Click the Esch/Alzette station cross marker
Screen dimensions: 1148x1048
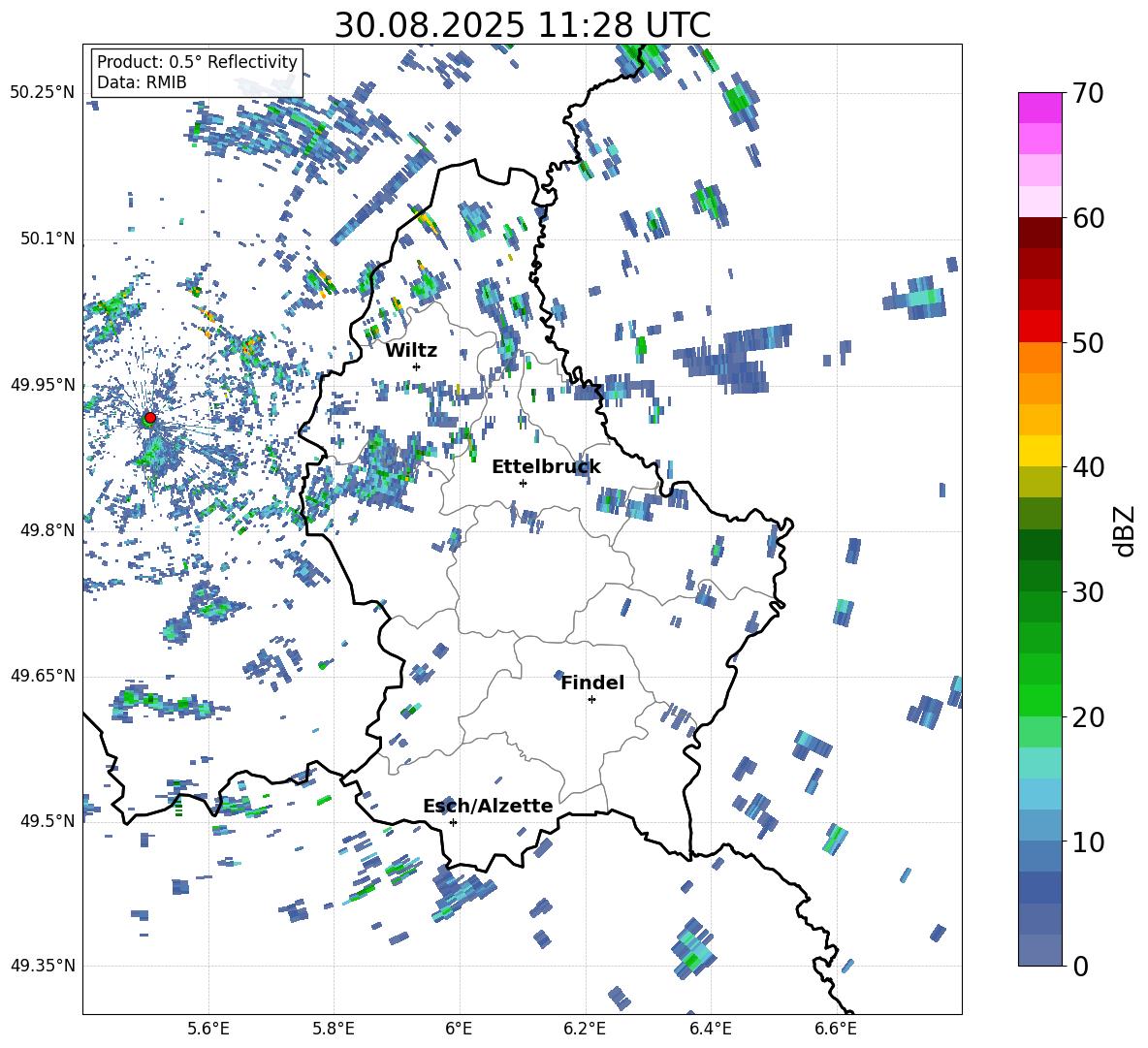453,822
